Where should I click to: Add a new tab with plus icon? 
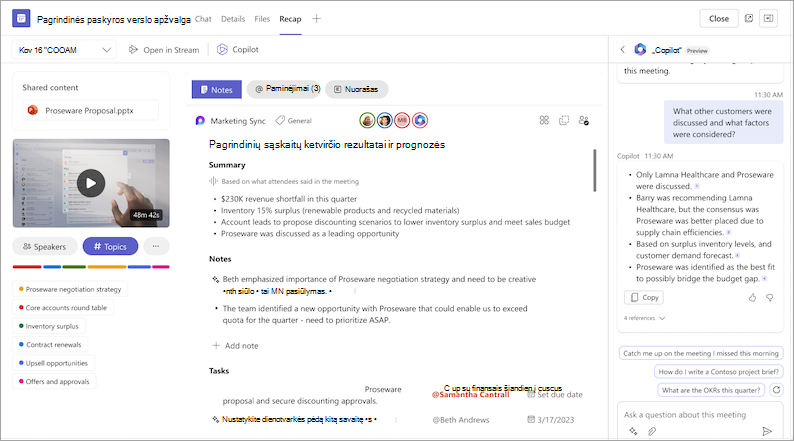(316, 19)
